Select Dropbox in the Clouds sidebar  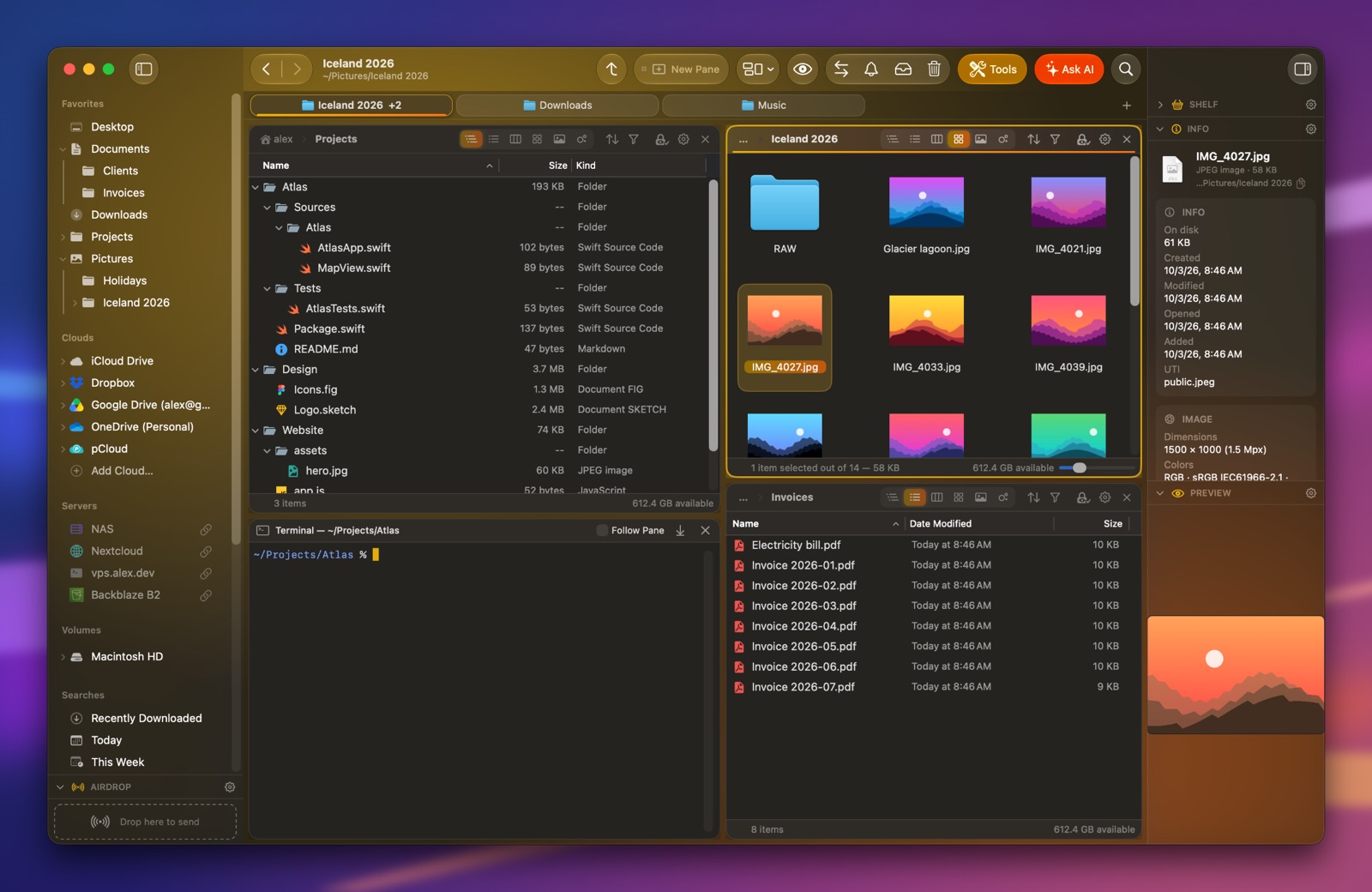coord(112,383)
